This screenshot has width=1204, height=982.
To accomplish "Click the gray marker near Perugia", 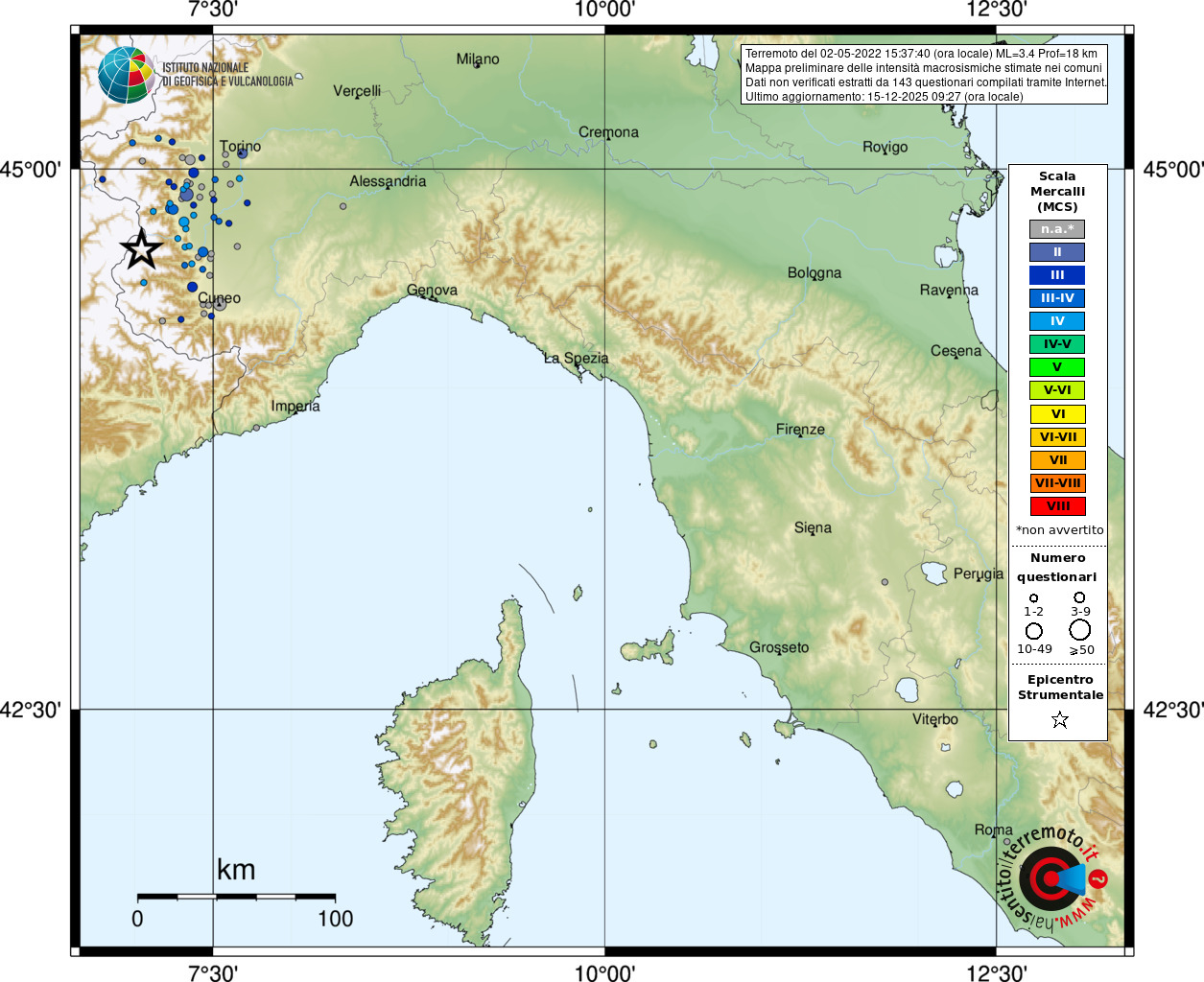I will pyautogui.click(x=885, y=581).
